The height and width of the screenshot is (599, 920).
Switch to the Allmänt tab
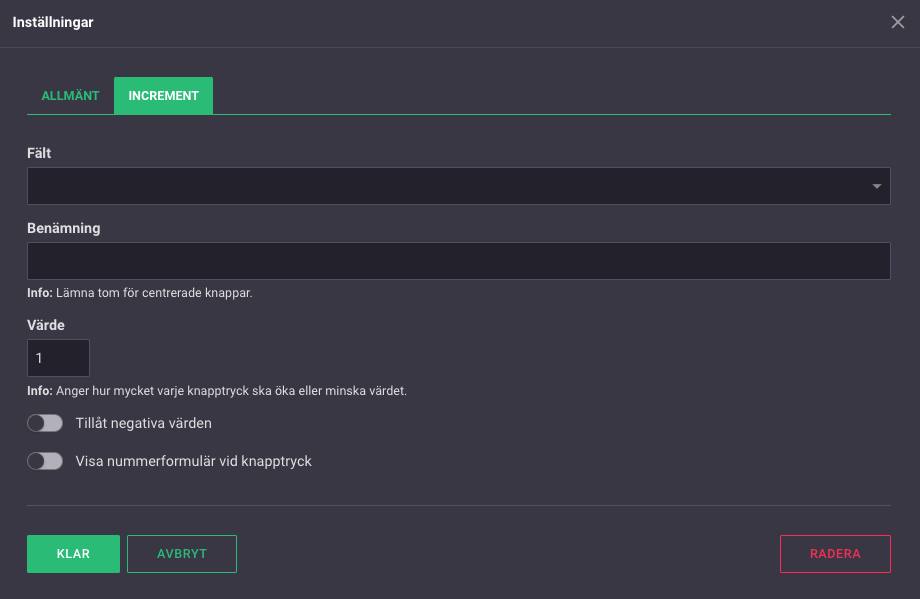tap(70, 96)
